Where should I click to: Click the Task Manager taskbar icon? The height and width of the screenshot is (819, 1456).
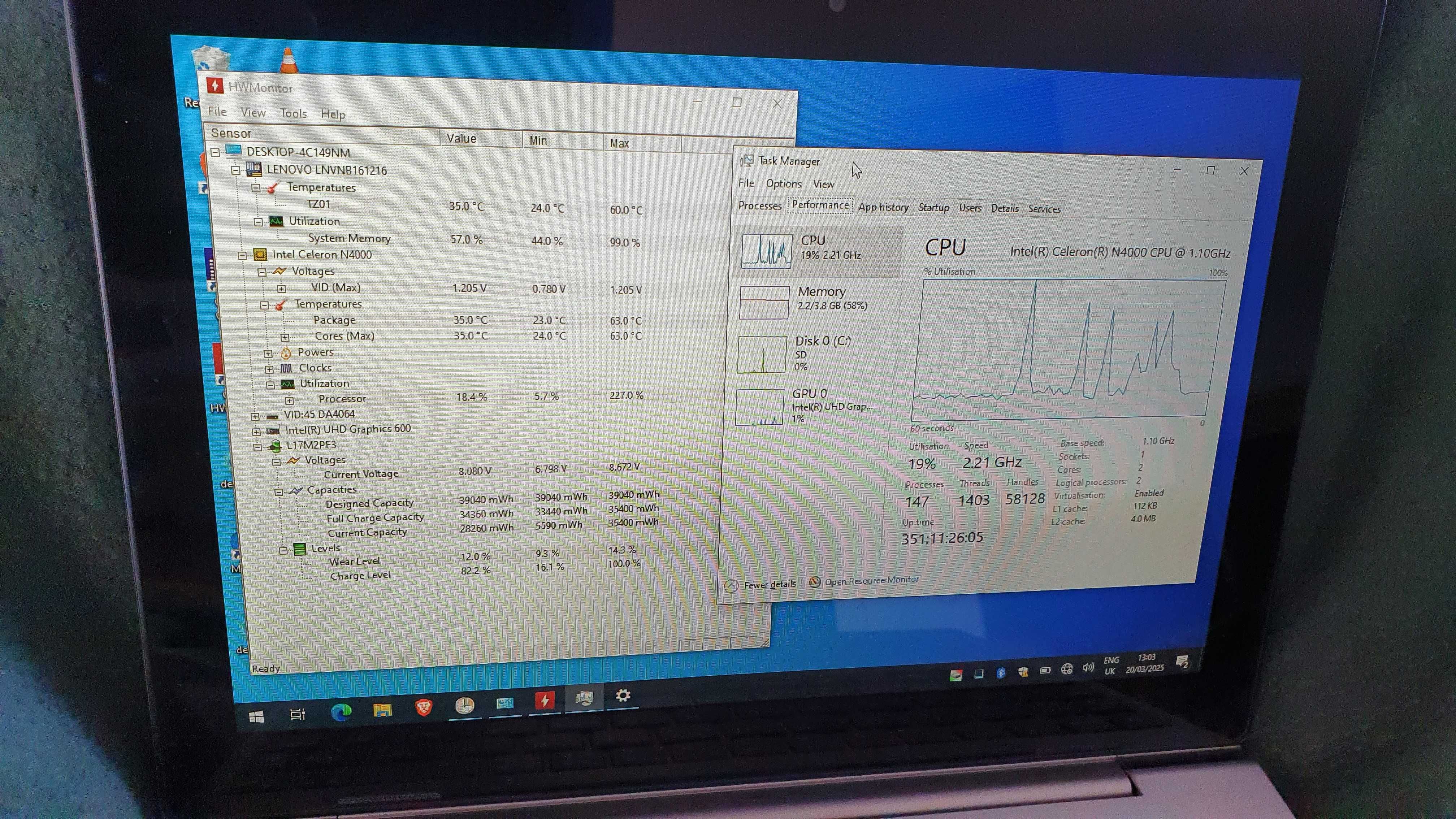[x=584, y=698]
